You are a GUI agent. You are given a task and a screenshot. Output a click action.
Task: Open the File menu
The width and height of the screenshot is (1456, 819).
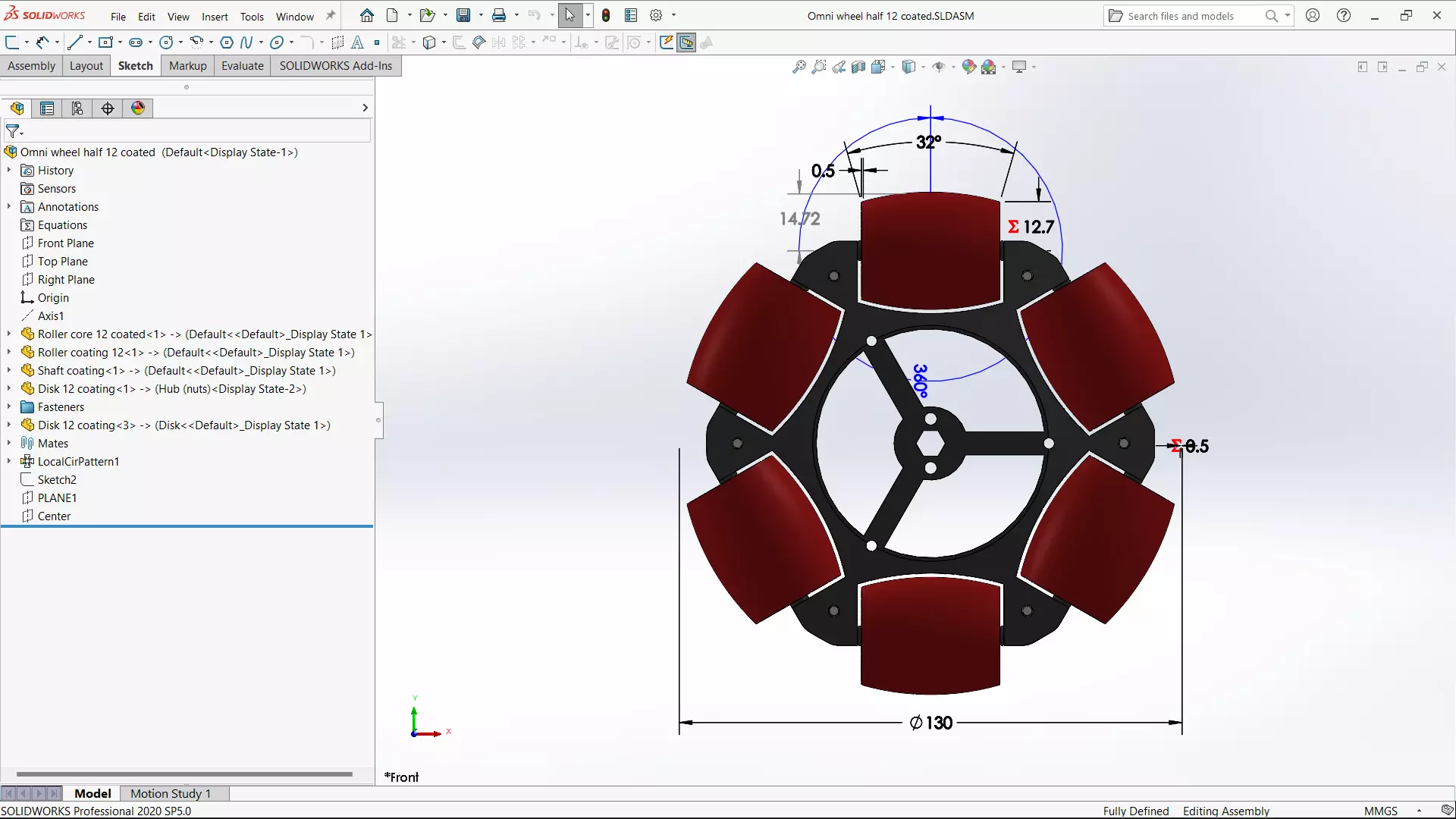tap(118, 17)
